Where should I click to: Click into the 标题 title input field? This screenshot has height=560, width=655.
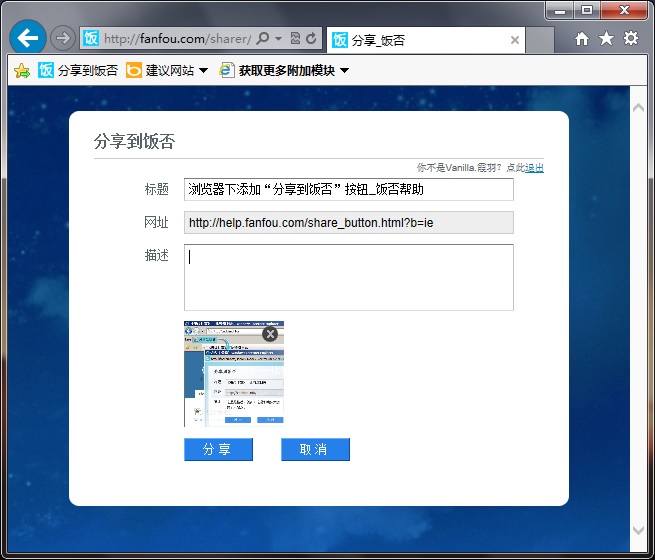348,190
